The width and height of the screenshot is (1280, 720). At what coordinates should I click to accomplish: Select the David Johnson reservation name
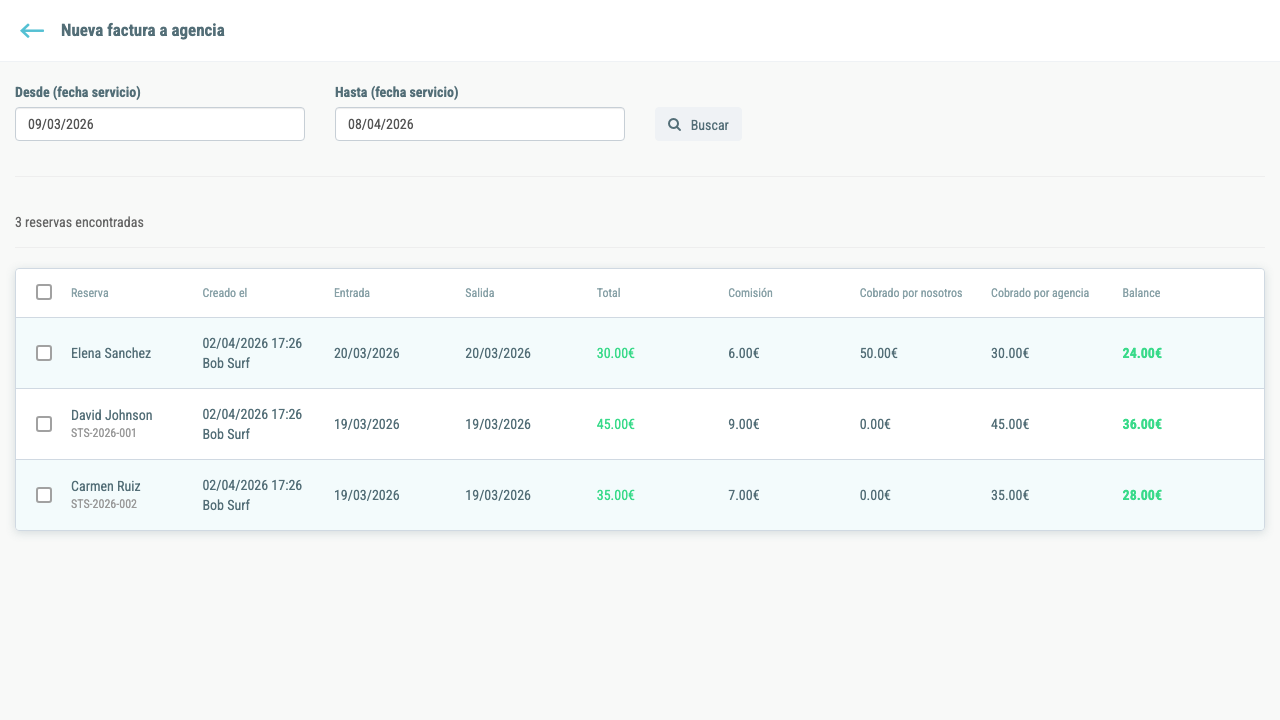(112, 415)
